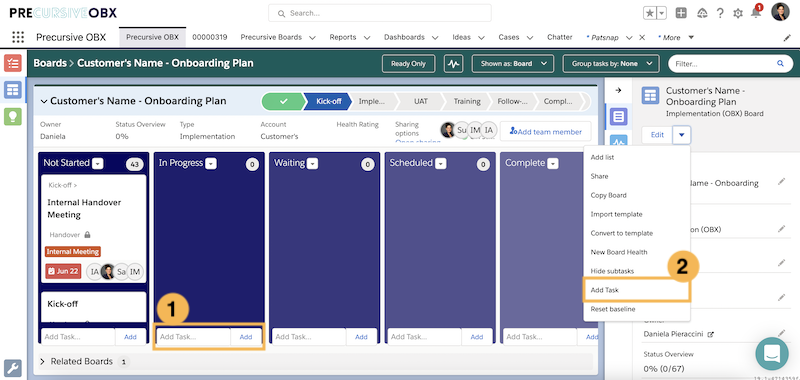This screenshot has width=800, height=380.
Task: Open the Internal Handover Meeting card
Action: pos(93,229)
